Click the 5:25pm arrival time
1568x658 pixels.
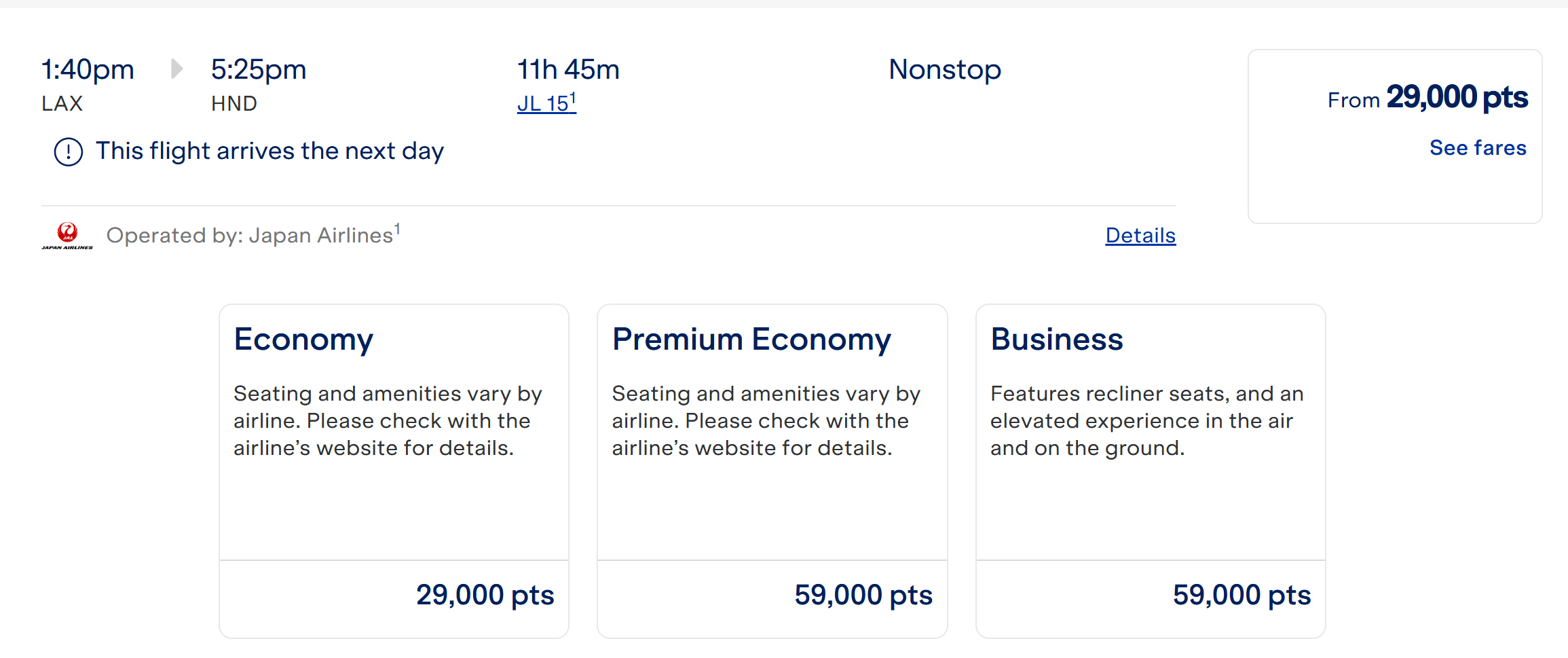(259, 70)
